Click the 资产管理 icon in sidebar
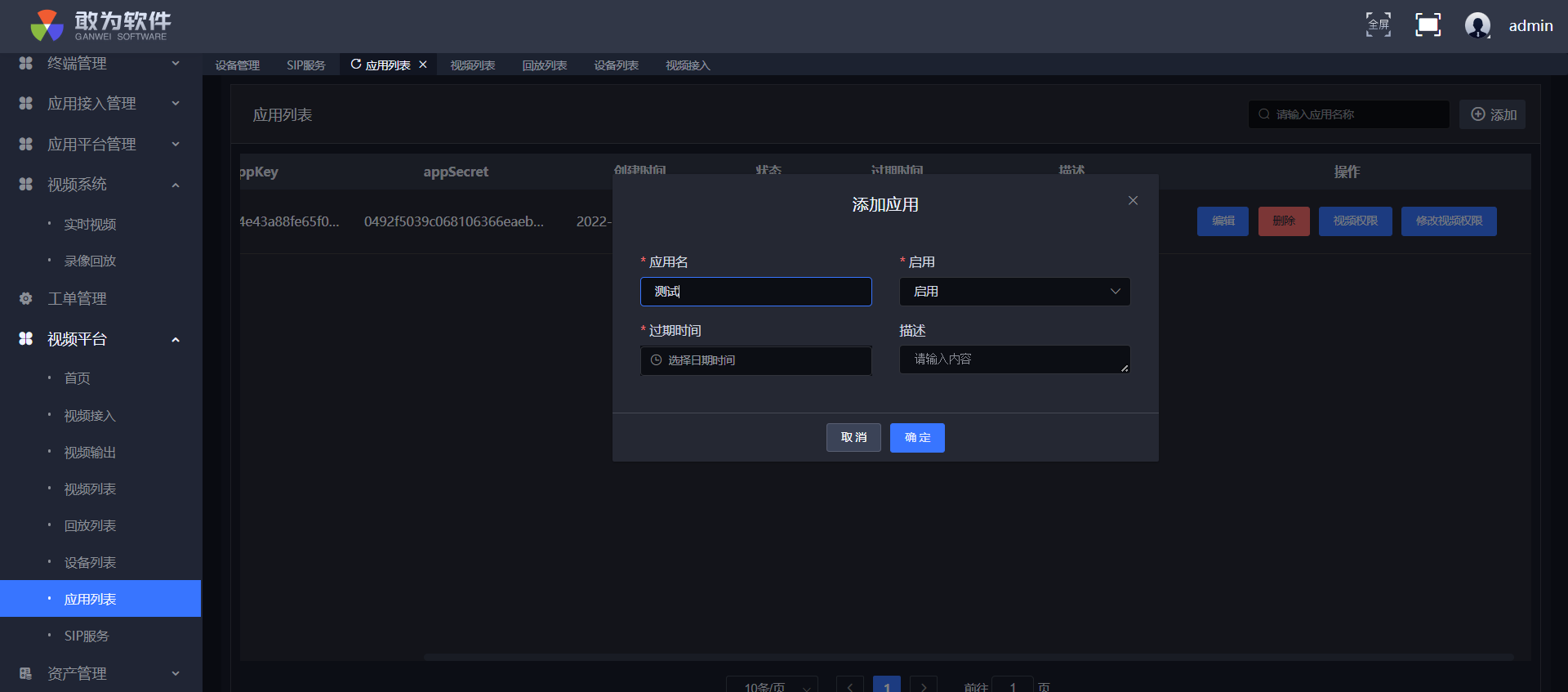 point(26,674)
